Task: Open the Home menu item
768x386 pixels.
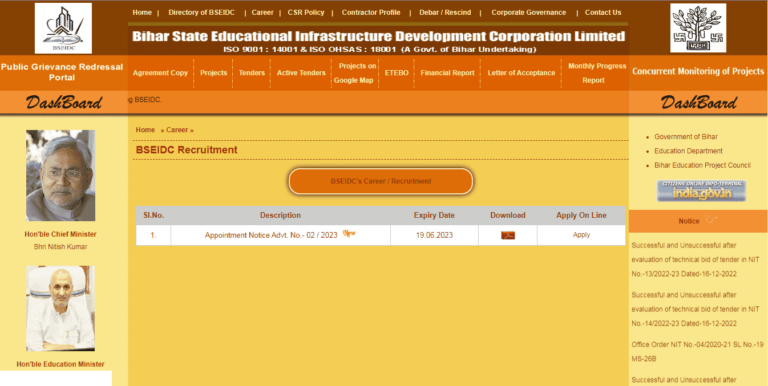Action: coord(142,13)
